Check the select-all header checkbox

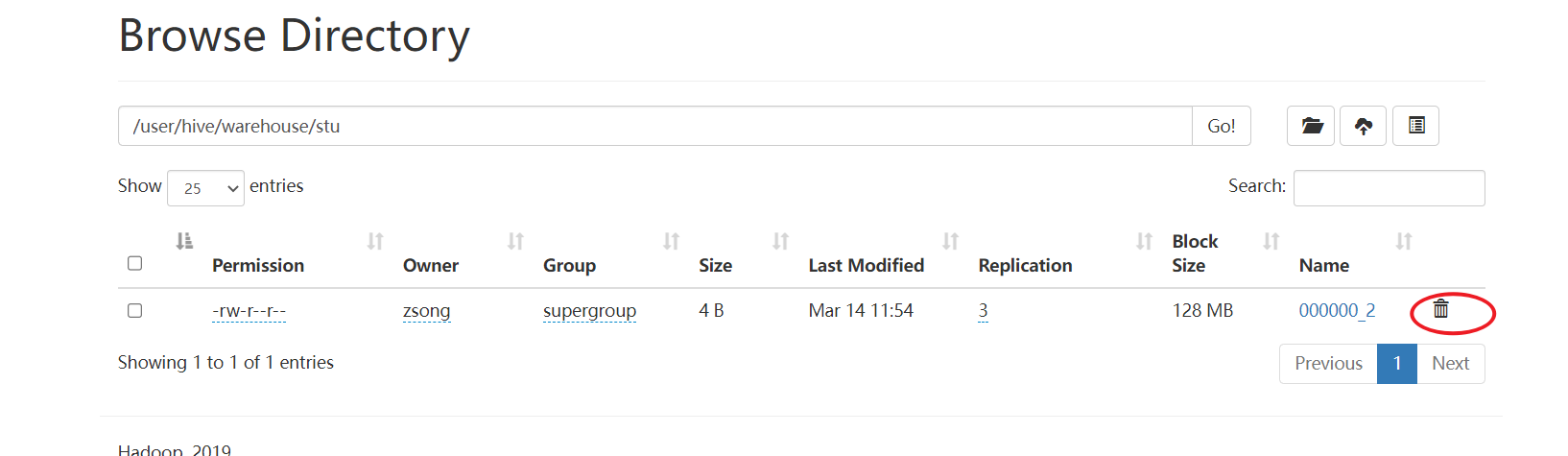coord(135,263)
